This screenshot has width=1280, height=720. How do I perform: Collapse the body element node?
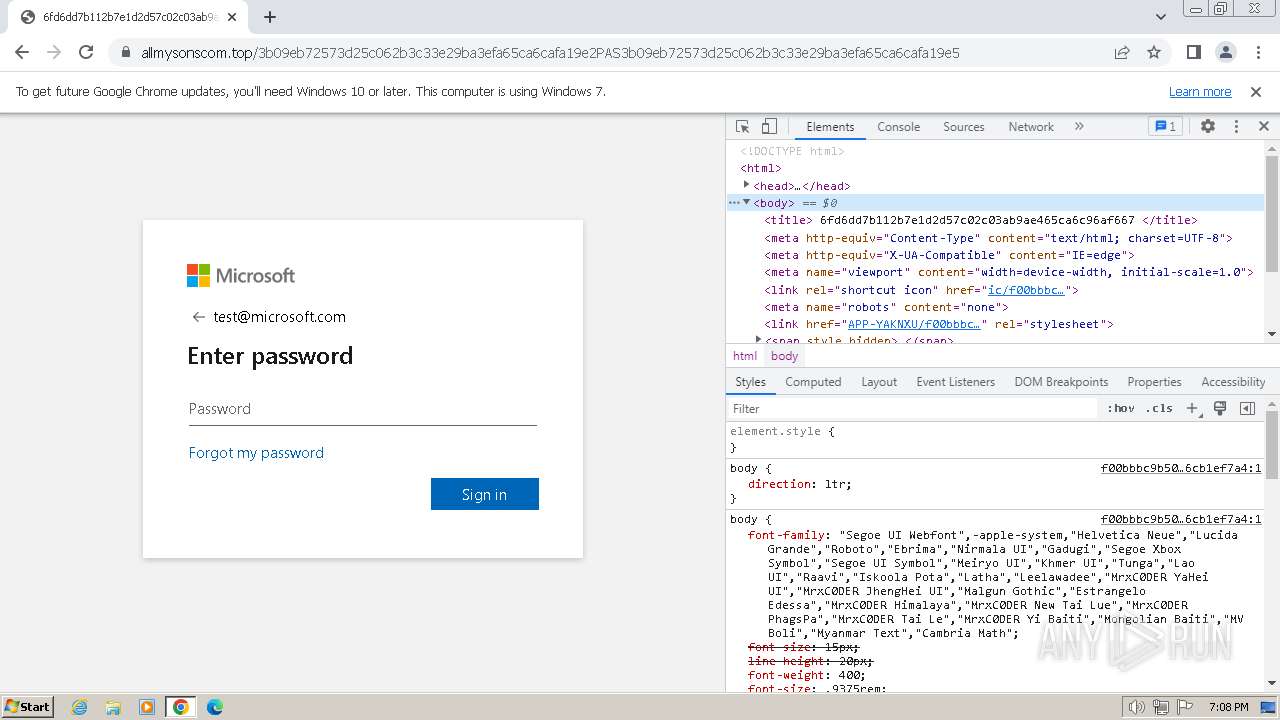(746, 202)
